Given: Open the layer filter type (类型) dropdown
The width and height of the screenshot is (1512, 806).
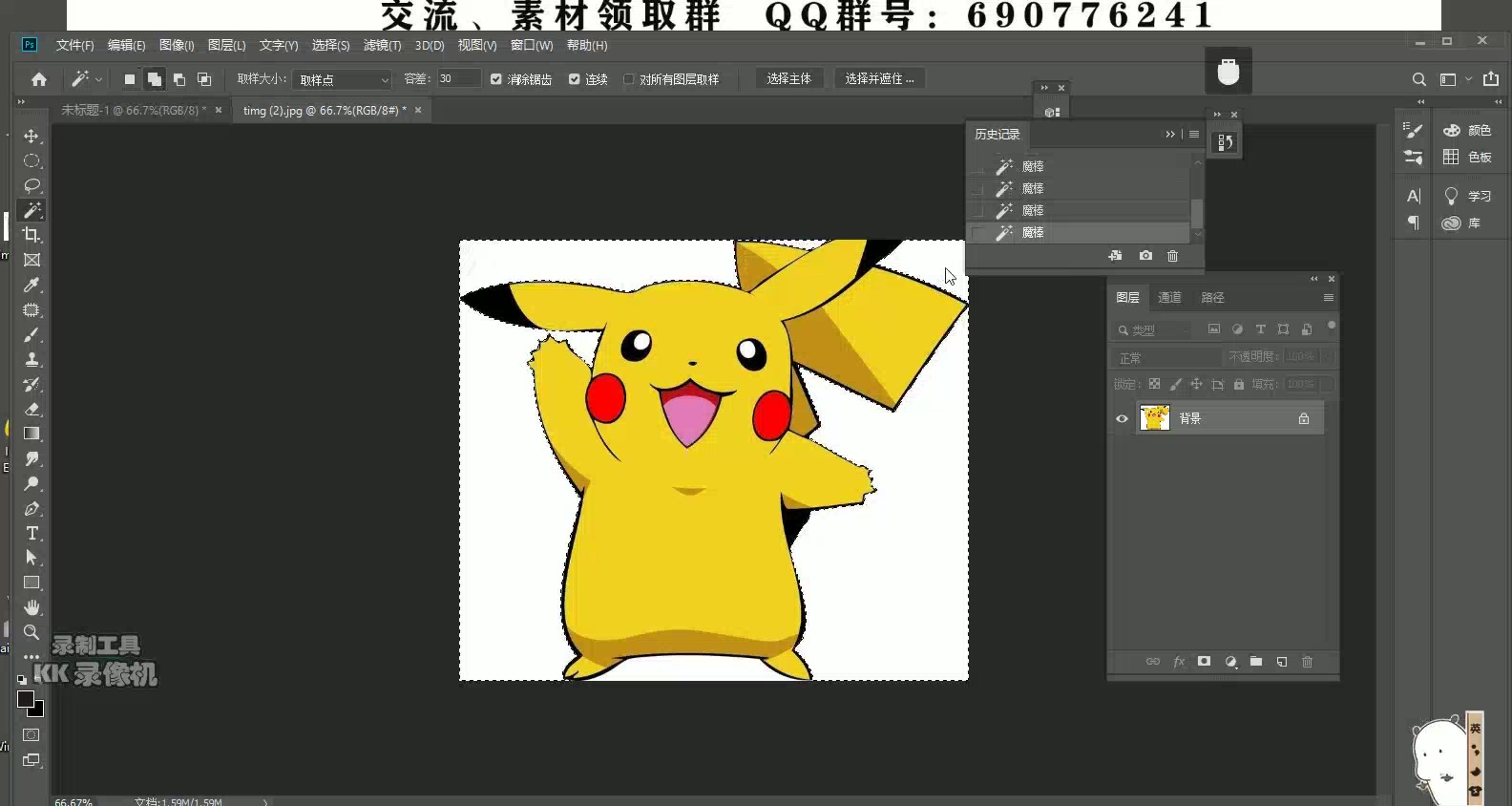Looking at the screenshot, I should tap(1153, 329).
